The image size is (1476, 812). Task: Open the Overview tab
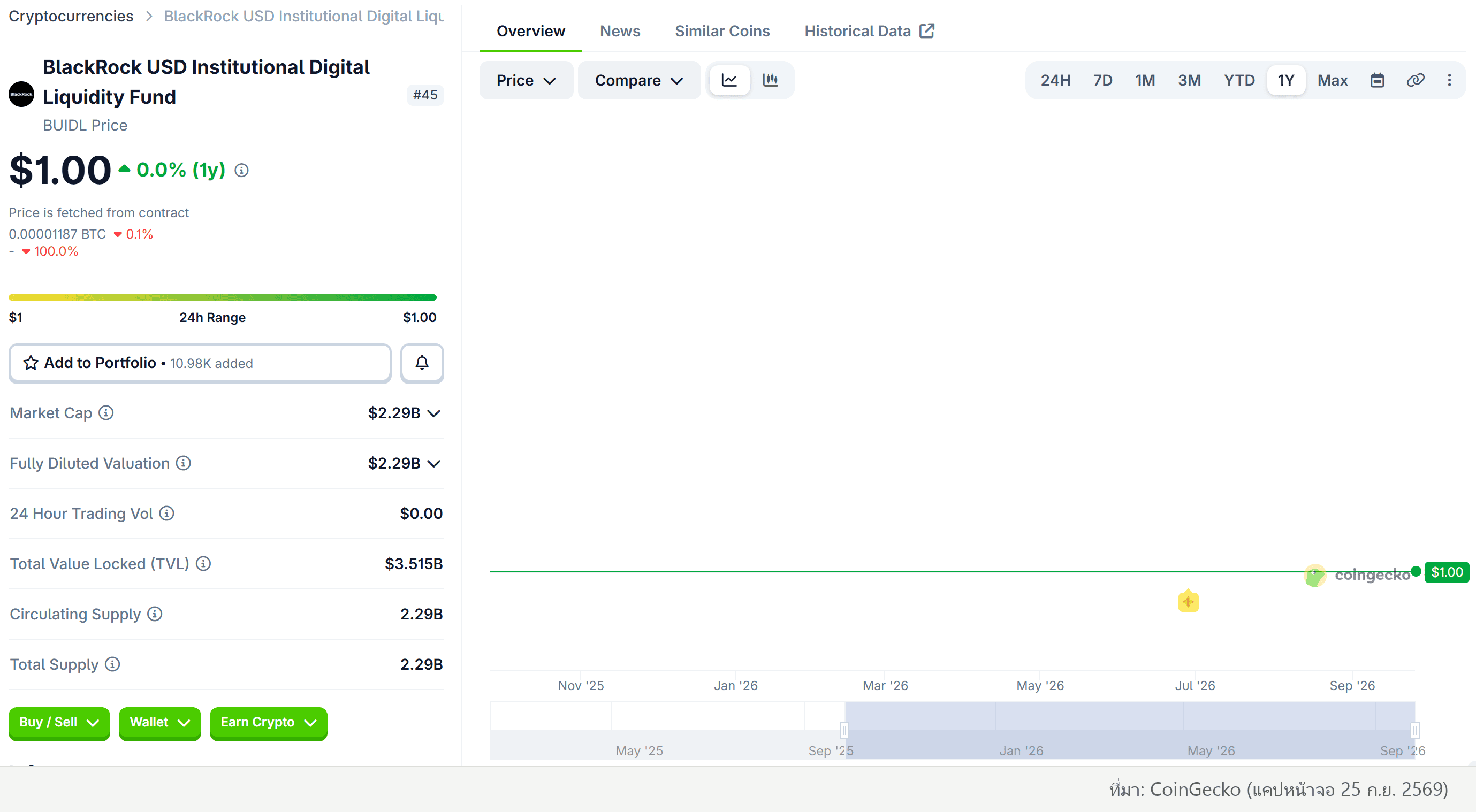(x=530, y=31)
